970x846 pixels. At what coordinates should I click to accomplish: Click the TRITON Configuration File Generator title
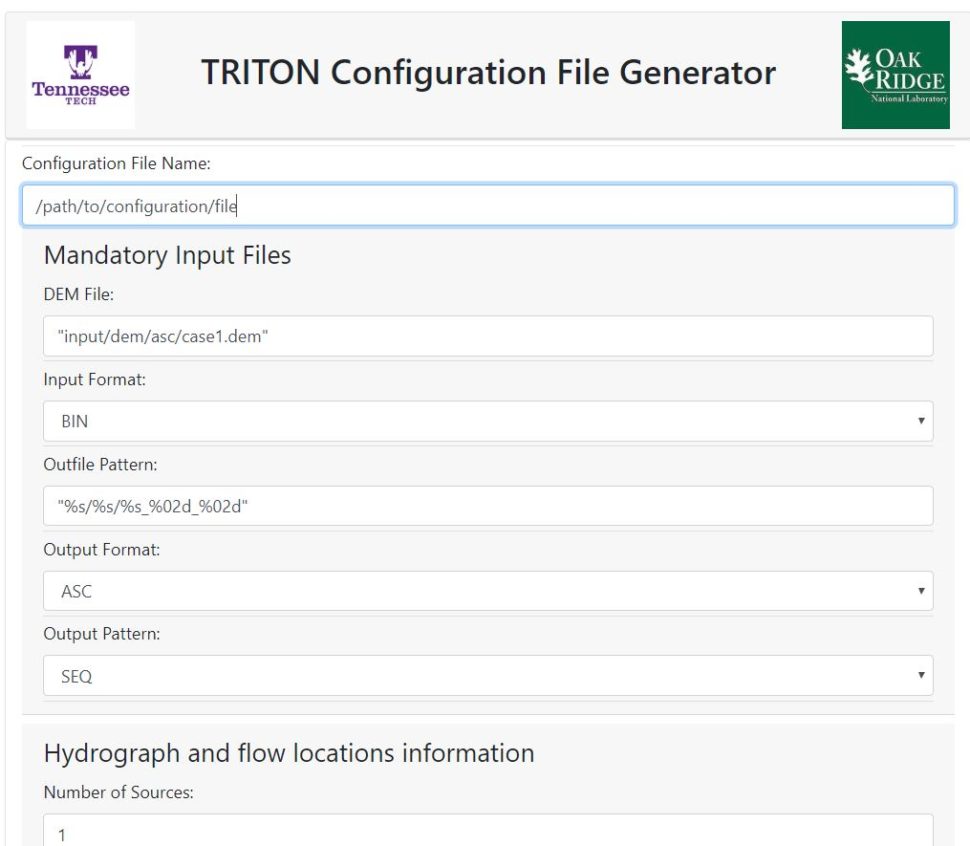pyautogui.click(x=487, y=72)
